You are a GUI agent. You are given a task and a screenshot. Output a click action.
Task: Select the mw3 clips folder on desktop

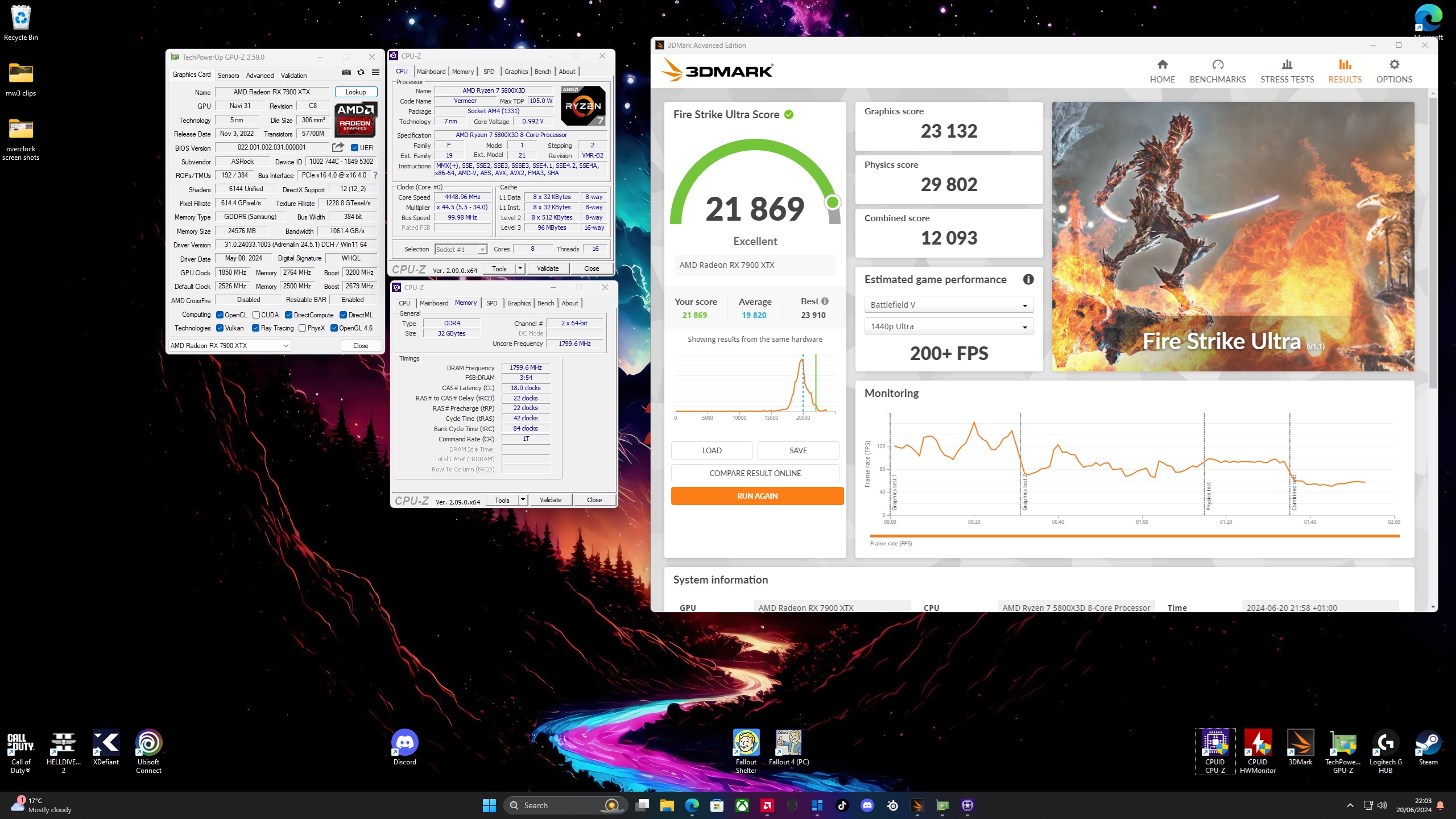tap(21, 80)
